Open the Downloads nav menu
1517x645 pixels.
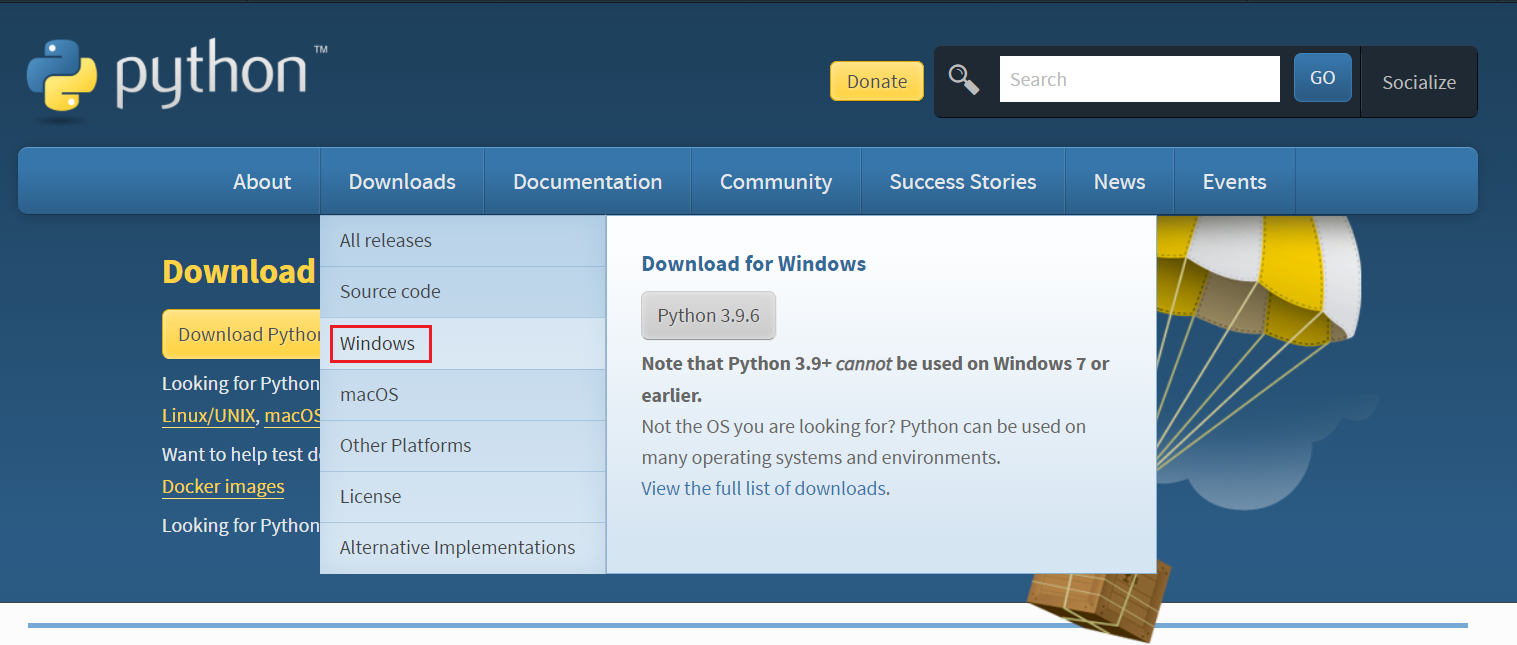(x=402, y=181)
